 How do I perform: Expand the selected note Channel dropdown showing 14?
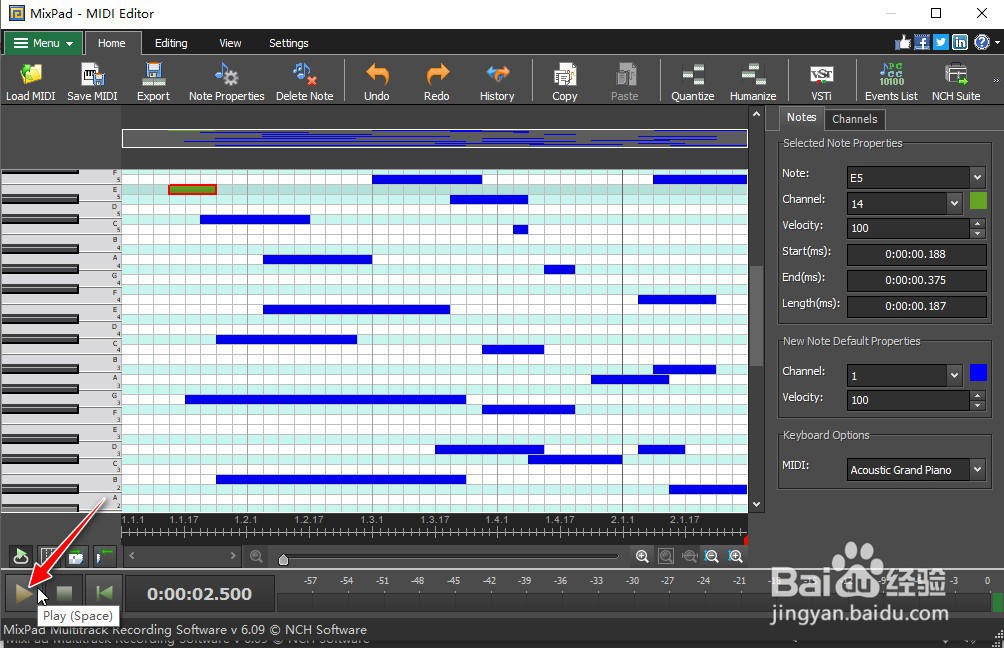[x=954, y=204]
